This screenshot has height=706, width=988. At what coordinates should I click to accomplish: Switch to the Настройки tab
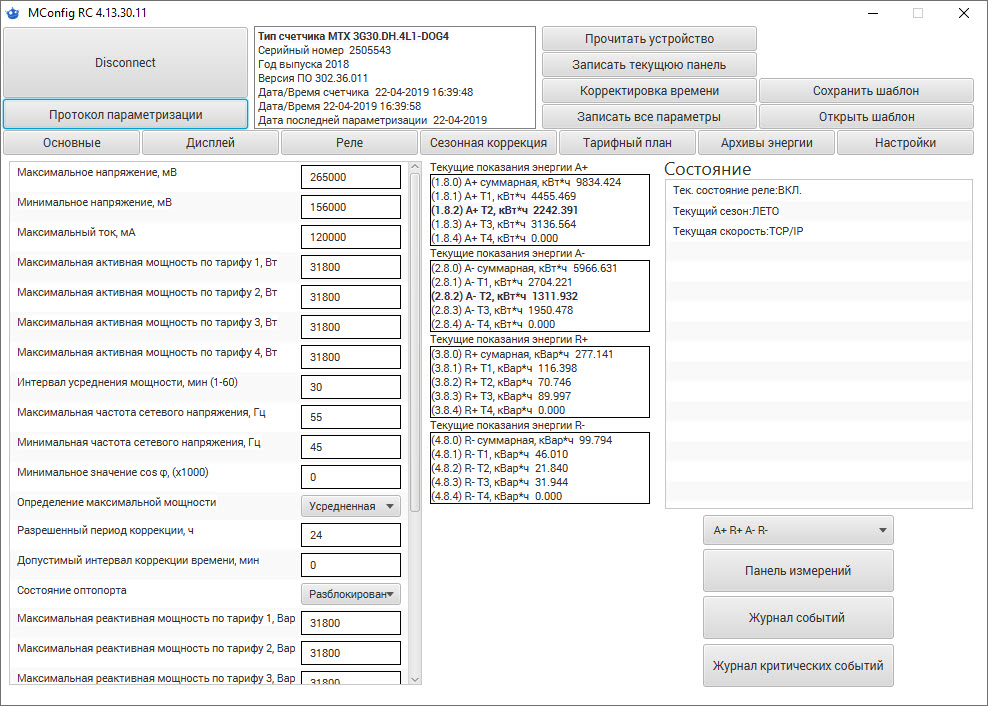point(905,143)
